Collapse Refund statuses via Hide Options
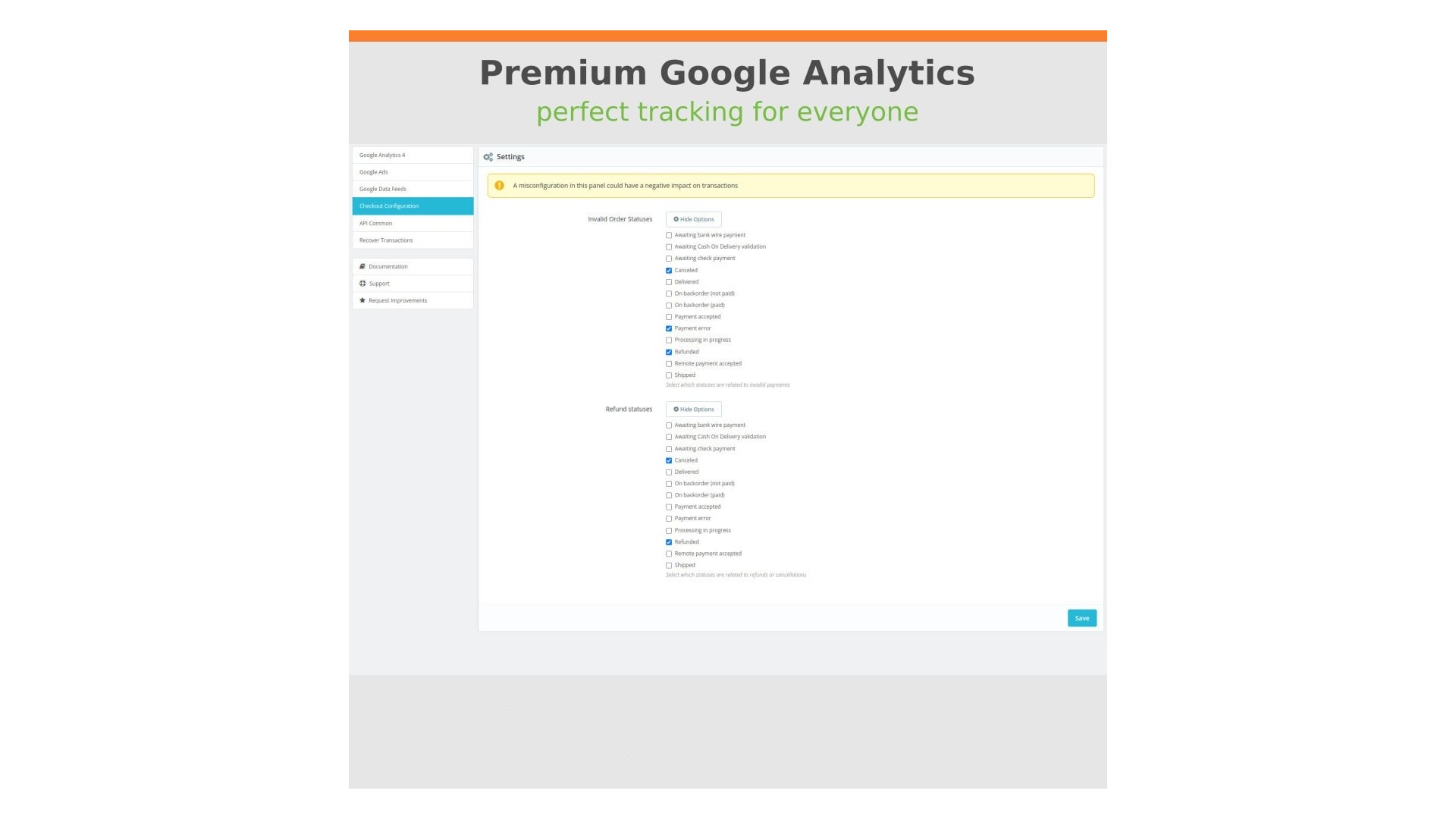 pos(693,409)
